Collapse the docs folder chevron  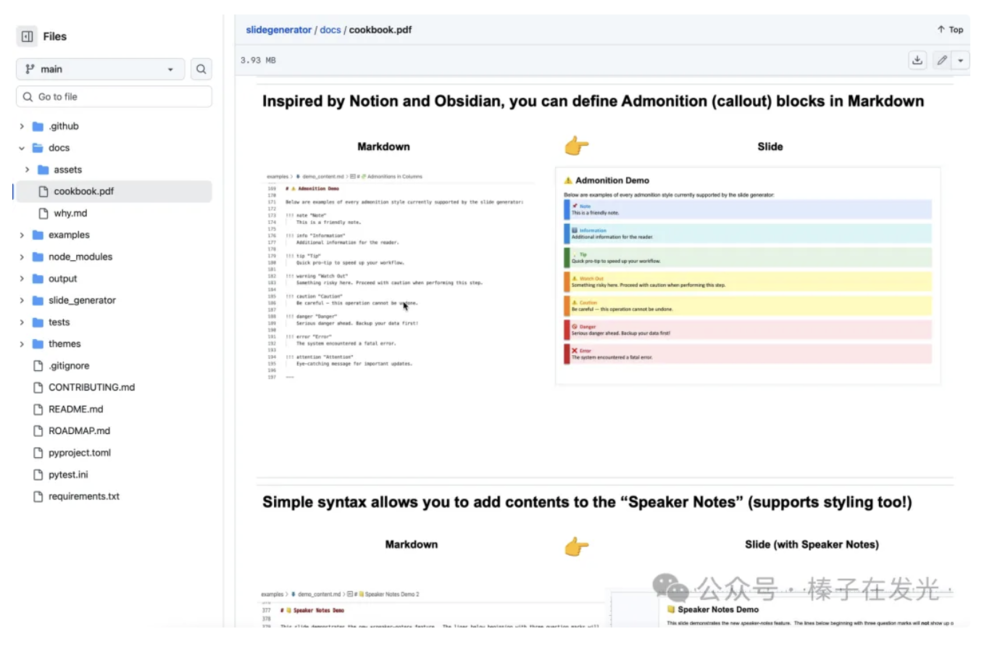[22, 148]
